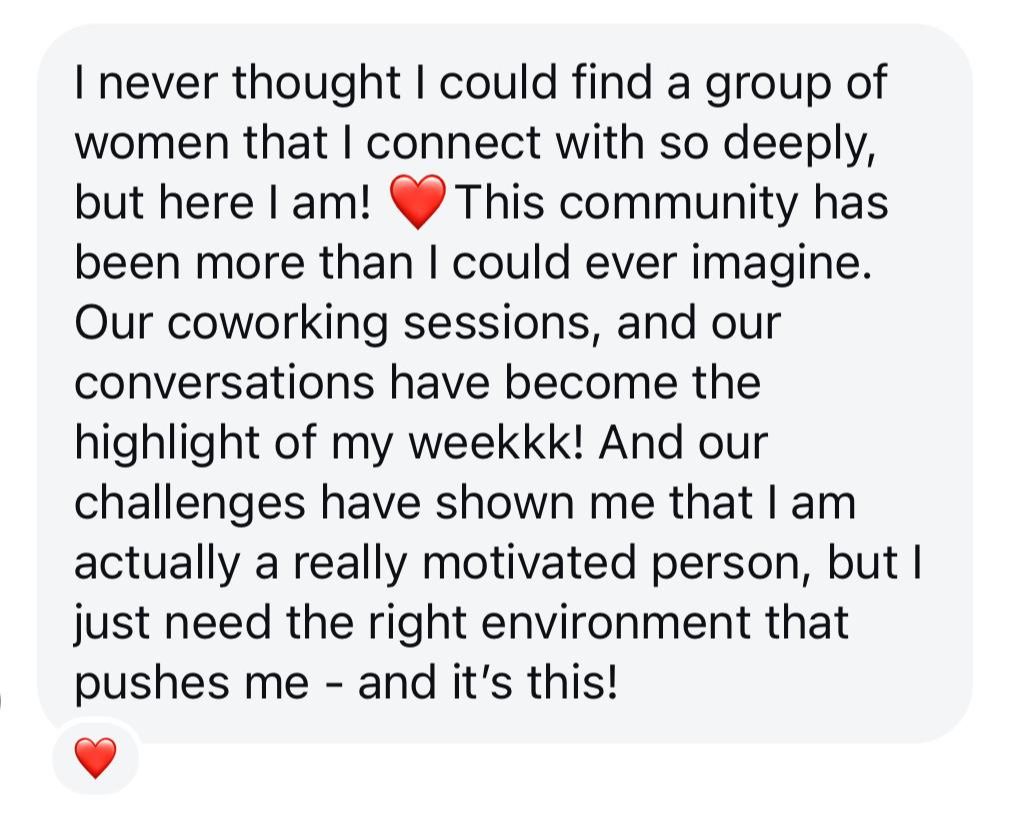
Task: Click the word 'group' in the first line
Action: 768,85
